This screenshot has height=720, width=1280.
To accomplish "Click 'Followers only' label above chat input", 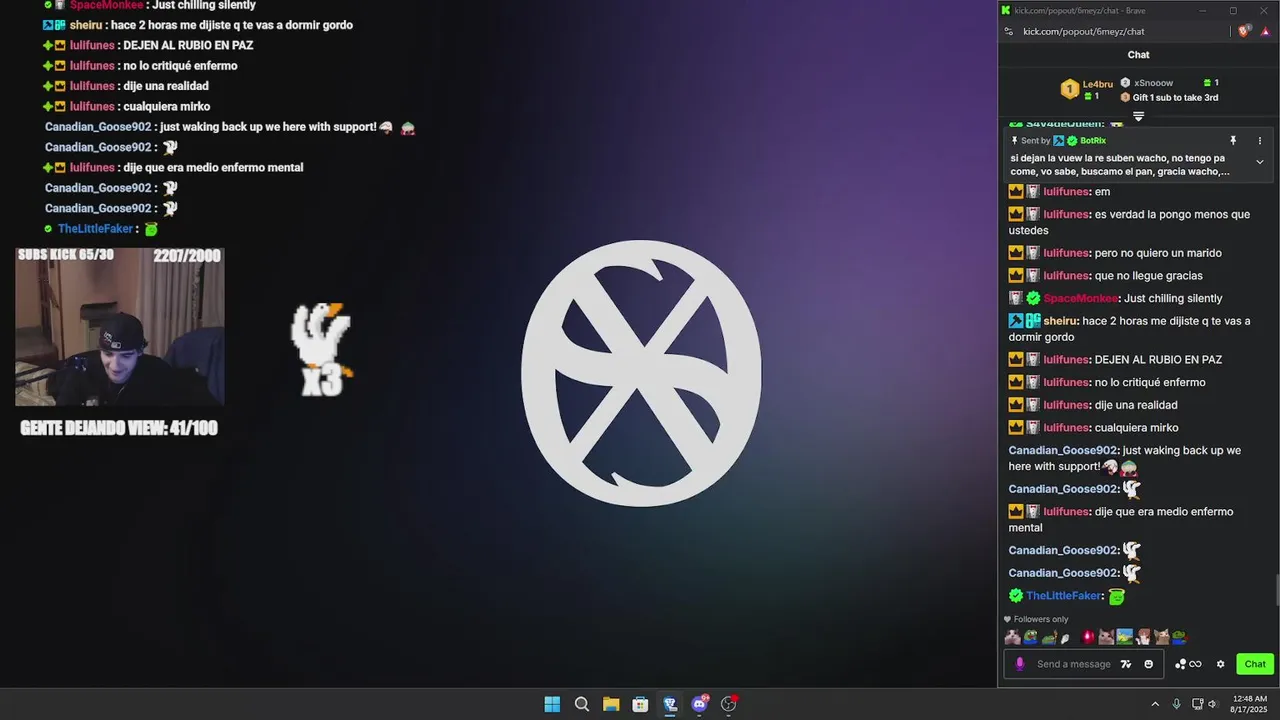I will [1041, 619].
